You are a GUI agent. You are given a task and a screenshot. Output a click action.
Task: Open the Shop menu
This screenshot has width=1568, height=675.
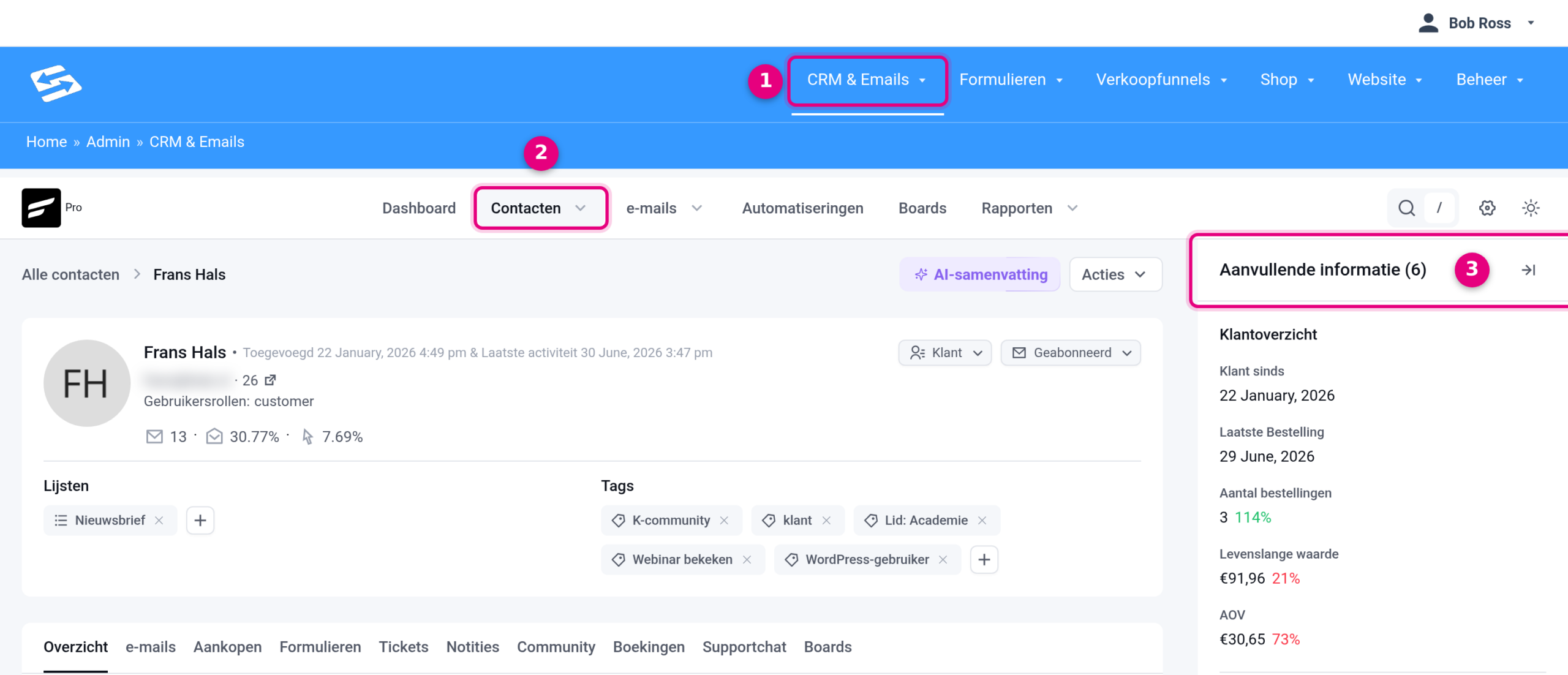[1287, 80]
